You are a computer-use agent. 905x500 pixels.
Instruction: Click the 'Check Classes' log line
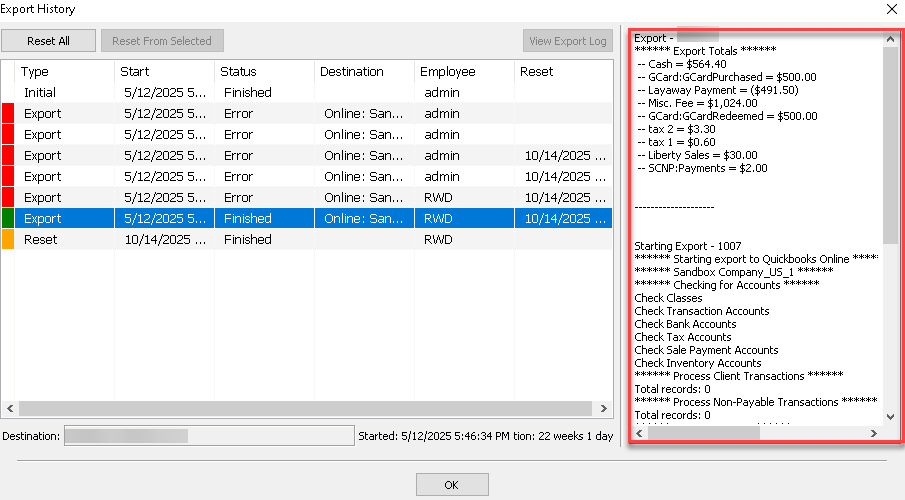668,298
